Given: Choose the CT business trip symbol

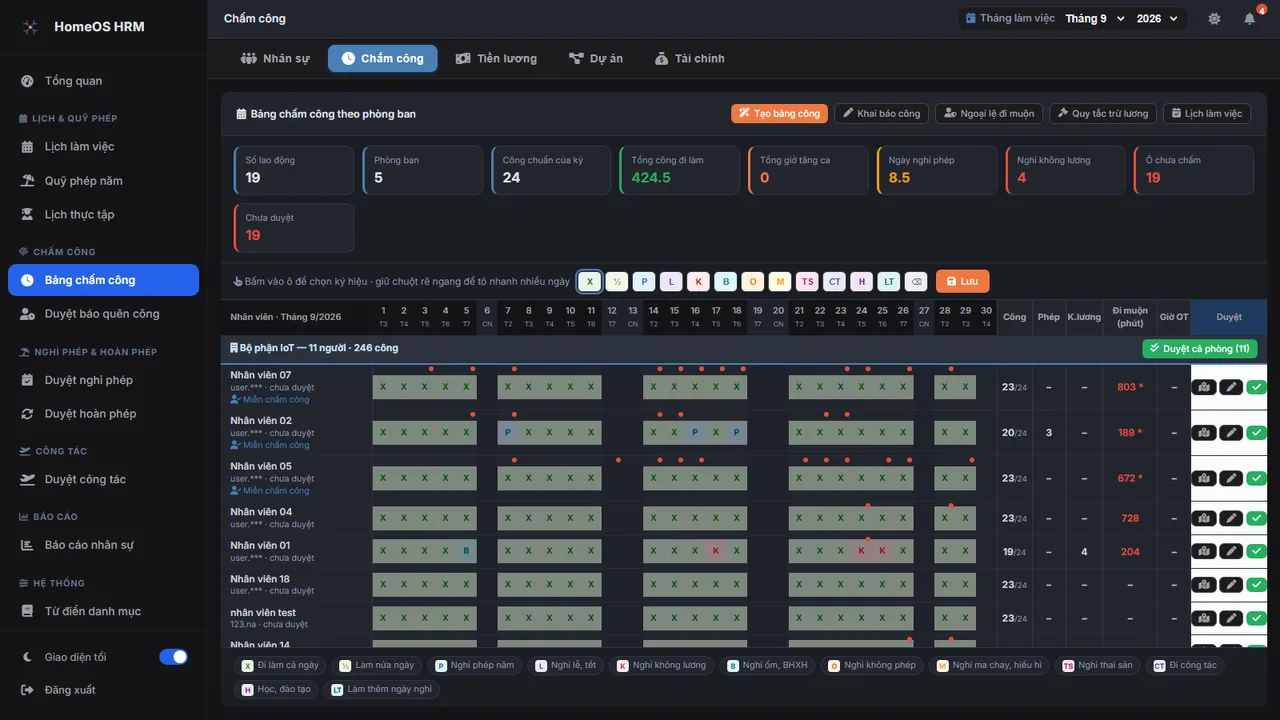Looking at the screenshot, I should pyautogui.click(x=834, y=282).
